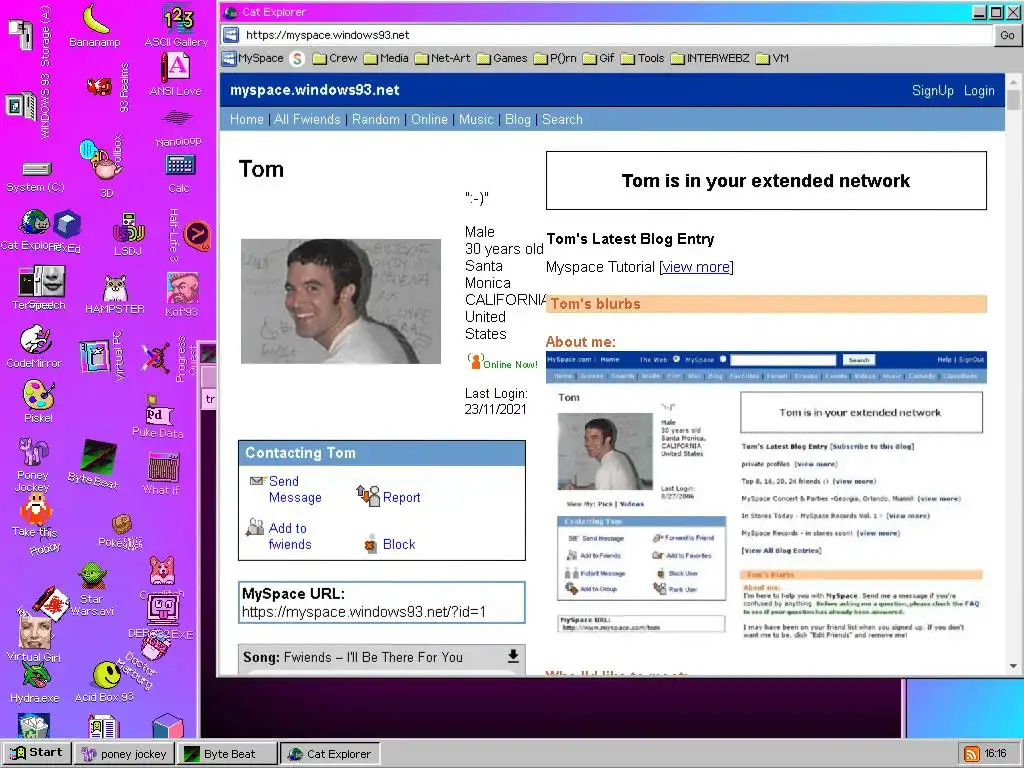Screen dimensions: 1024x768
Task: Open the Games bookmarks folder
Action: tap(502, 58)
